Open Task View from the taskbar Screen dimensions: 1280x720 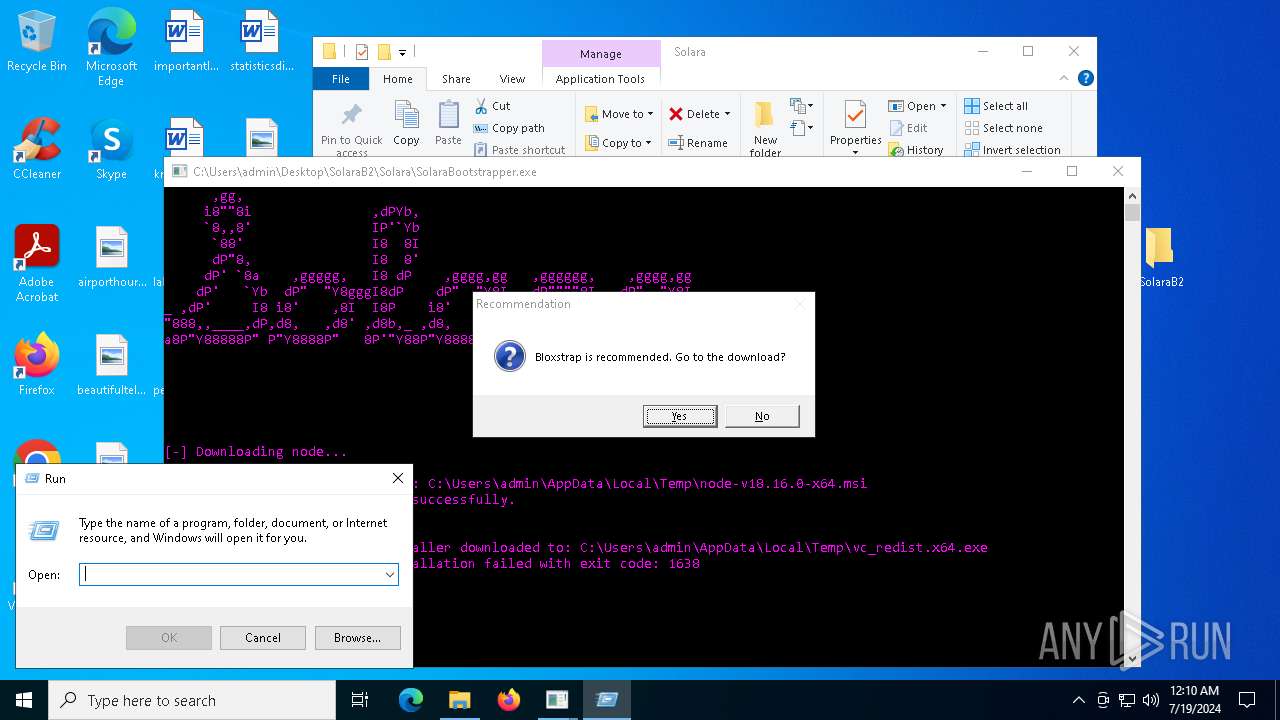pyautogui.click(x=360, y=700)
